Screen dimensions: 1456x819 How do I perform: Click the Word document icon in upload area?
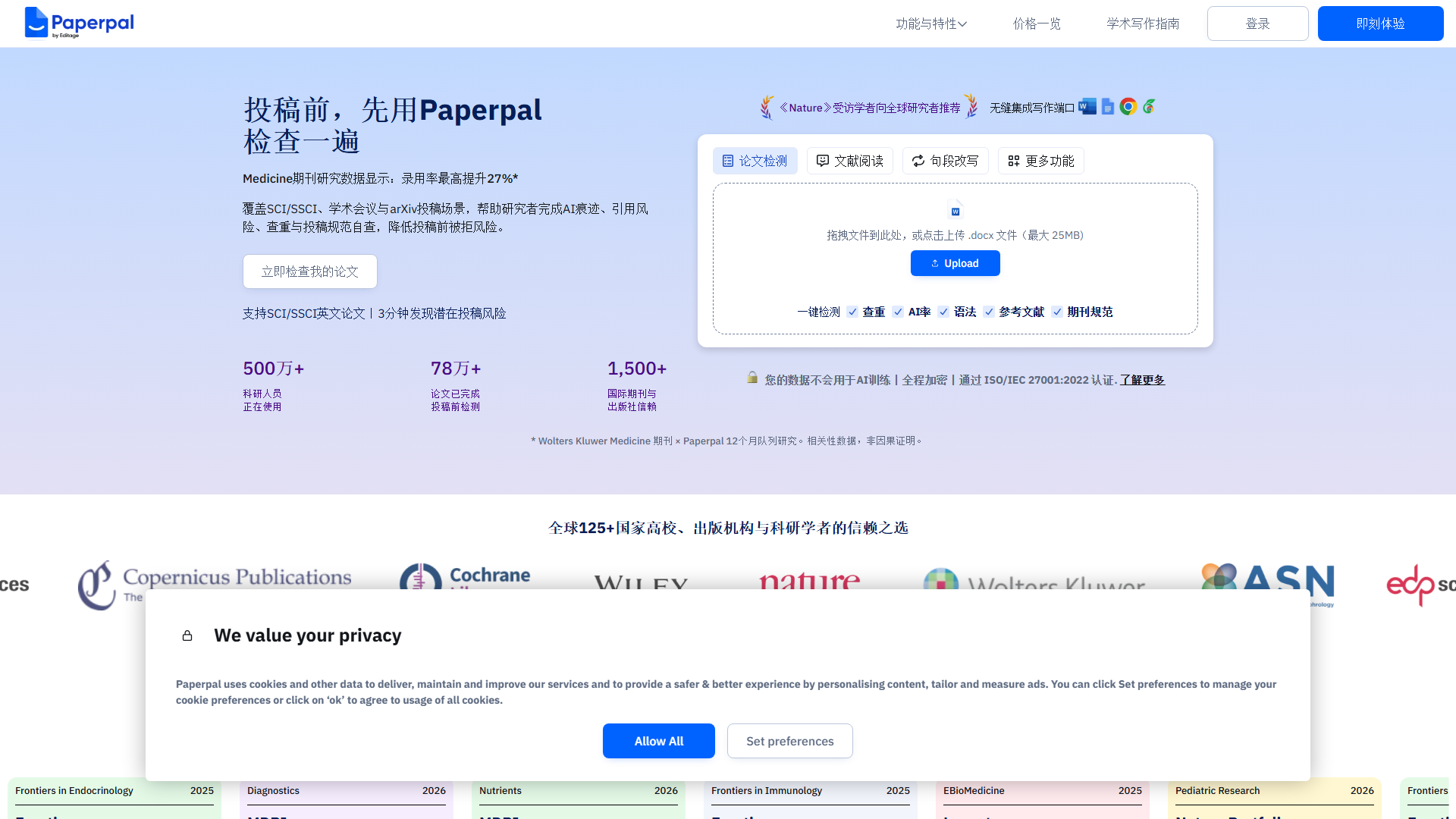point(955,210)
